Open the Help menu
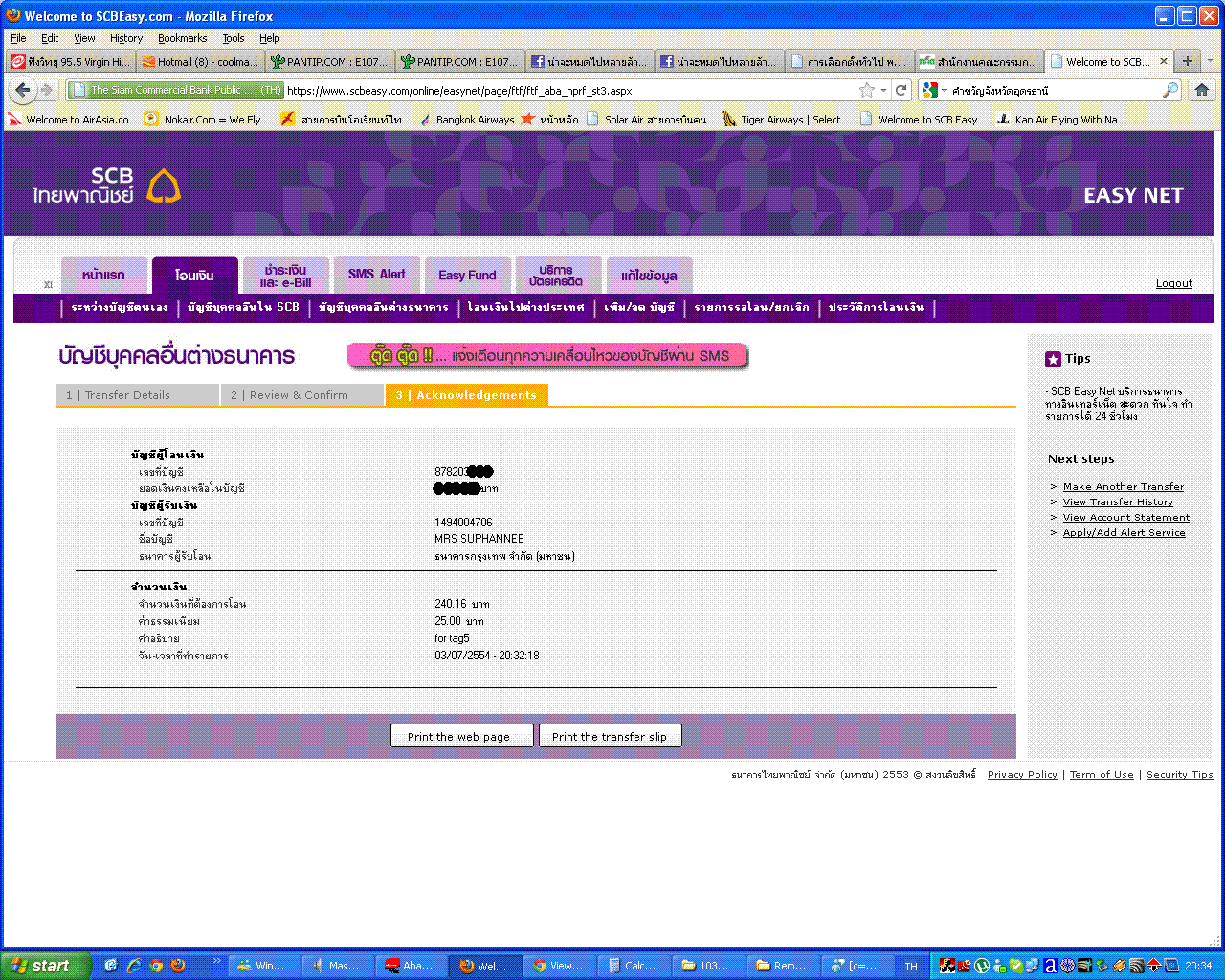This screenshot has height=980, width=1225. 270,38
